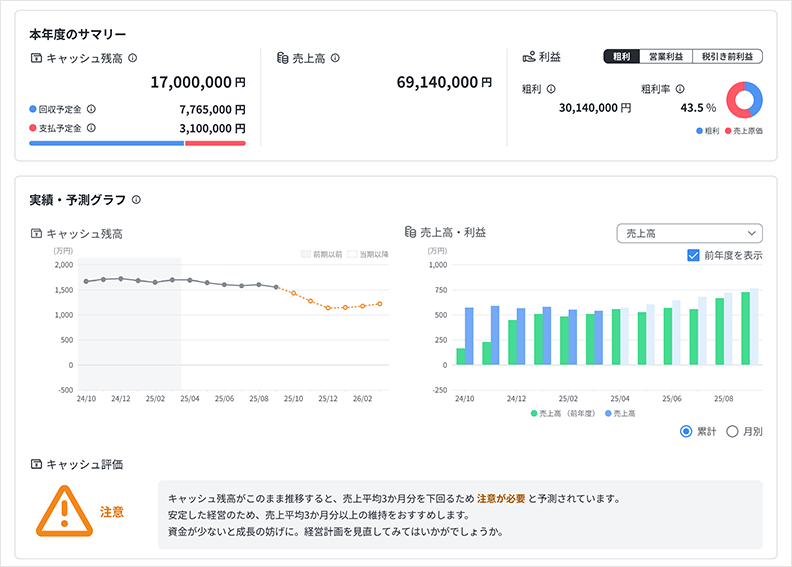
Task: Click last orange forecast point on cash chart
Action: (380, 304)
